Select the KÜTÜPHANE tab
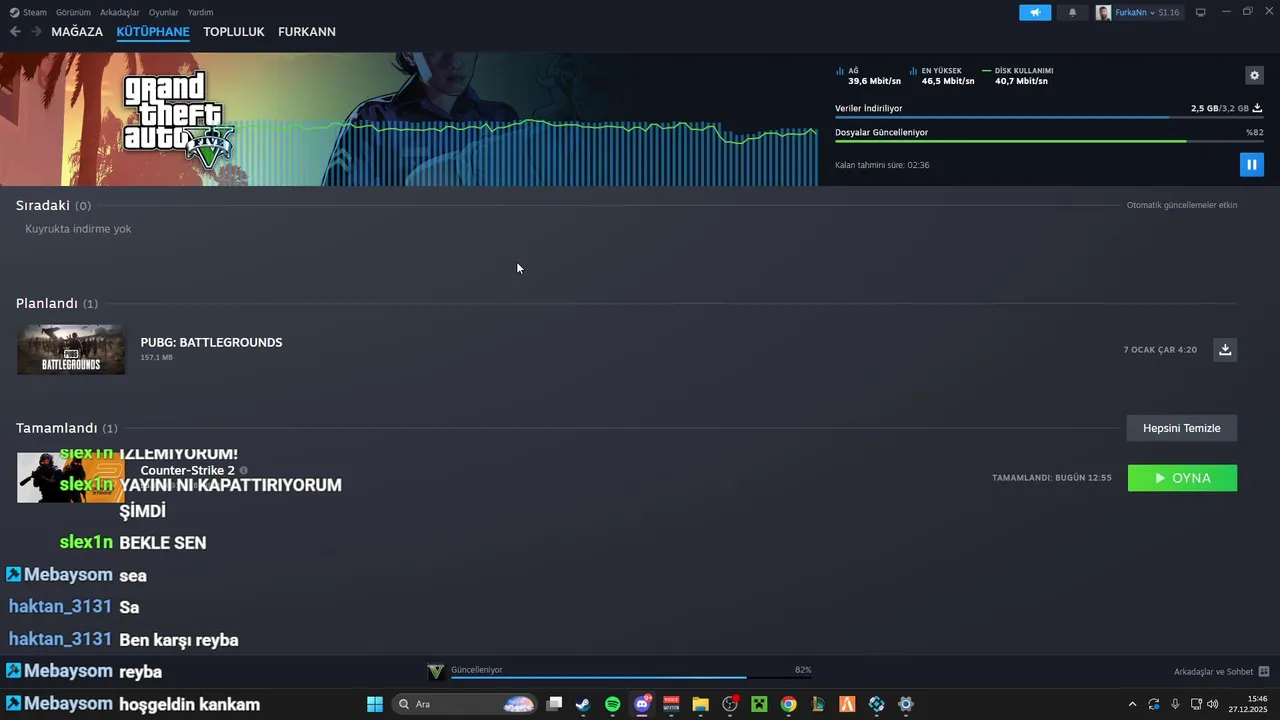1280x720 pixels. point(153,32)
